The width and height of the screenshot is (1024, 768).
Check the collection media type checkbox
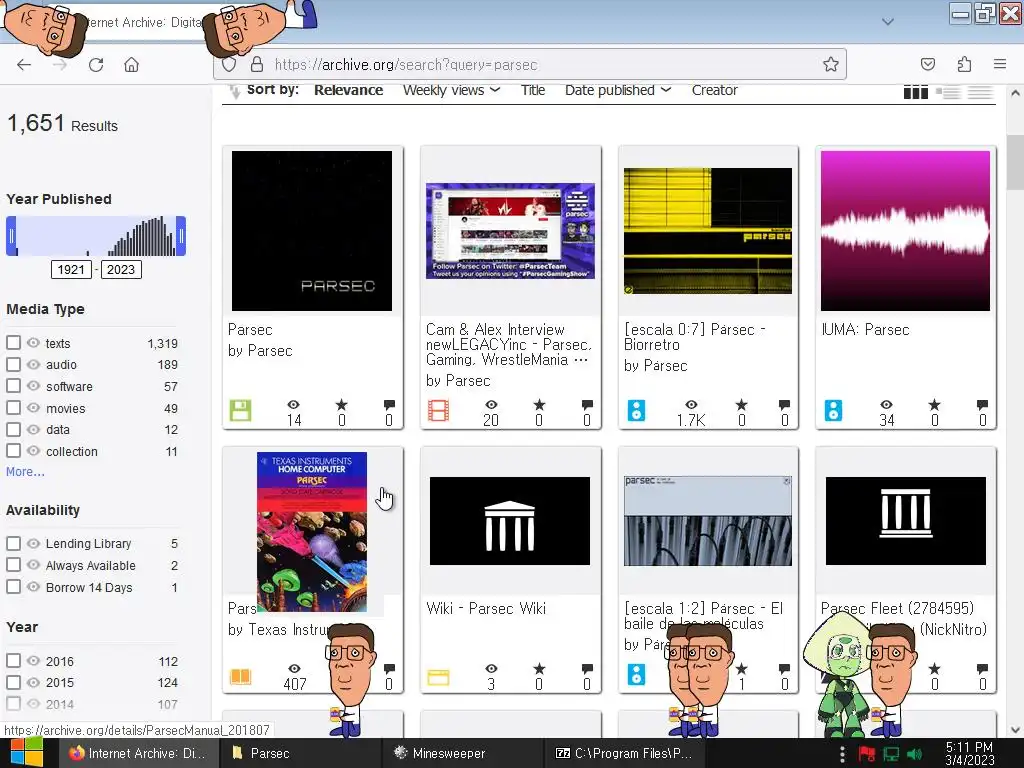click(x=13, y=451)
